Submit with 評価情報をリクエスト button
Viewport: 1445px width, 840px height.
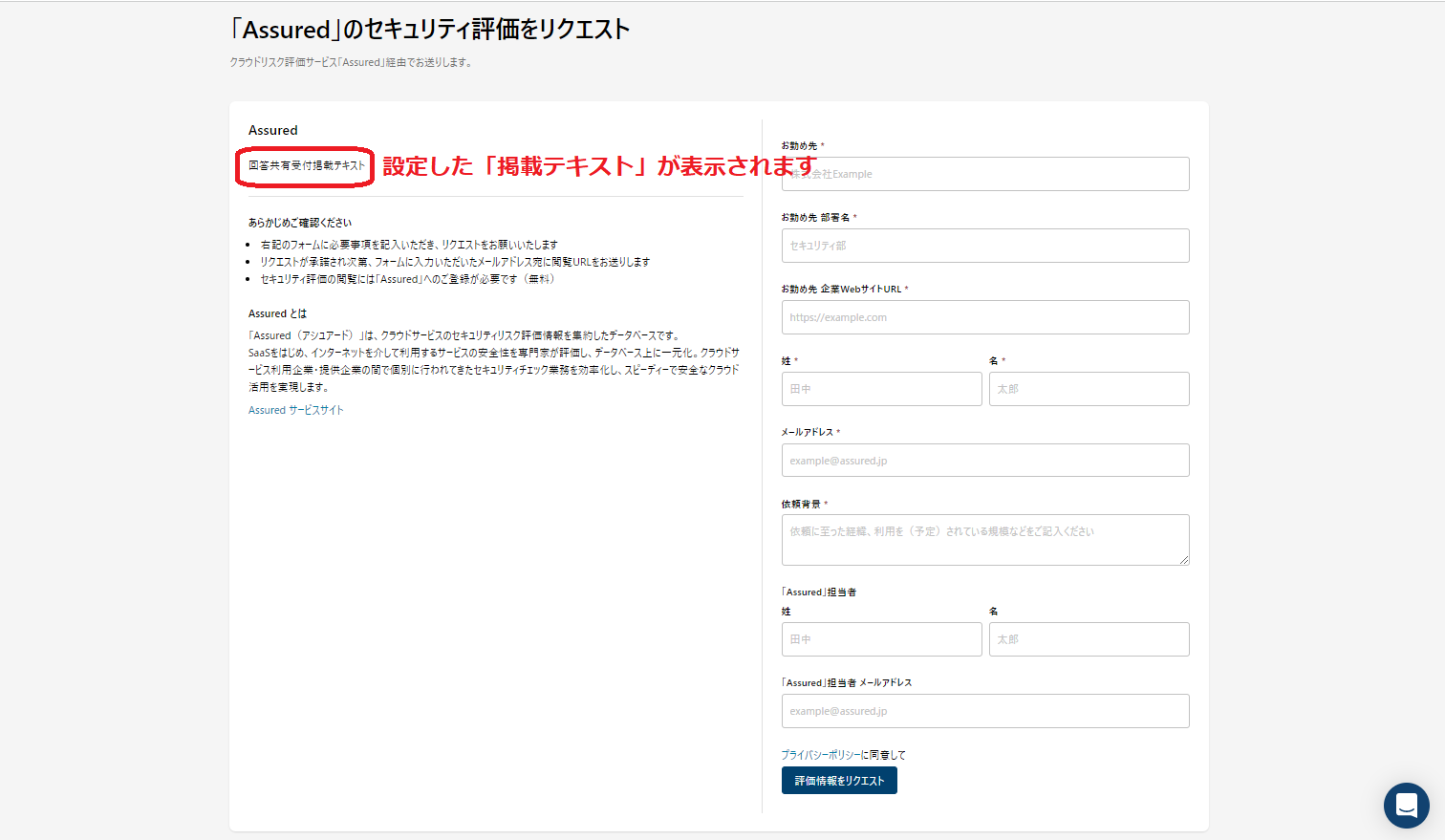pos(839,781)
